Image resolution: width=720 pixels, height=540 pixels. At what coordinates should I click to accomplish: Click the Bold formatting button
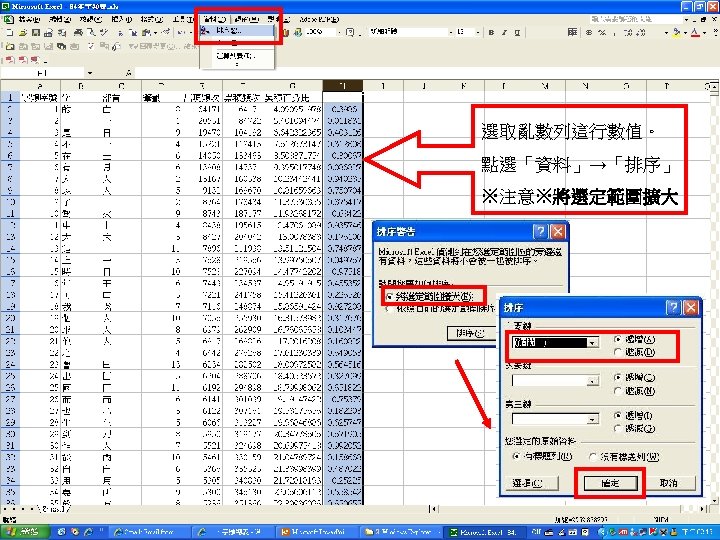[x=491, y=33]
